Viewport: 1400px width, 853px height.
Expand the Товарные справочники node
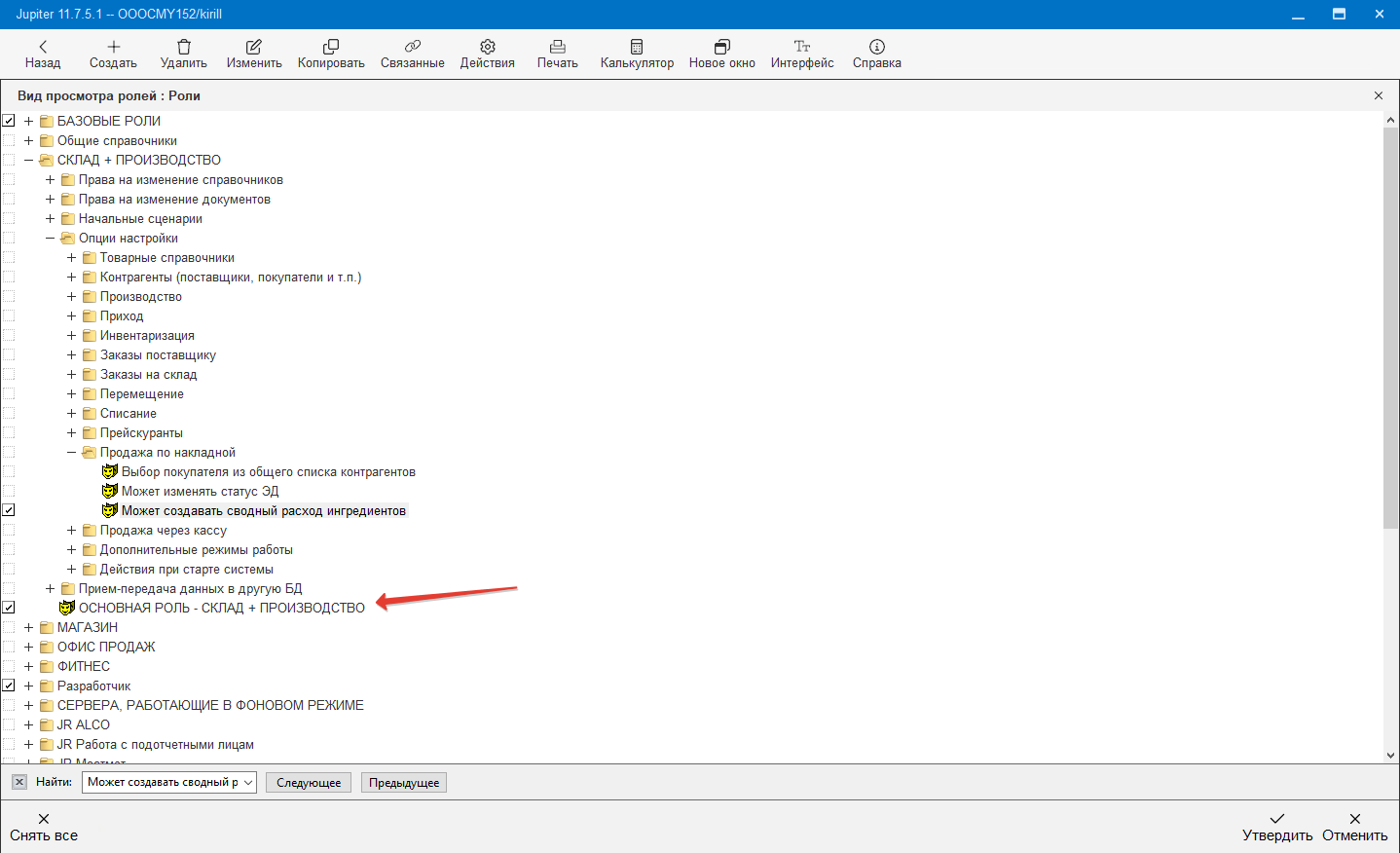(71, 257)
